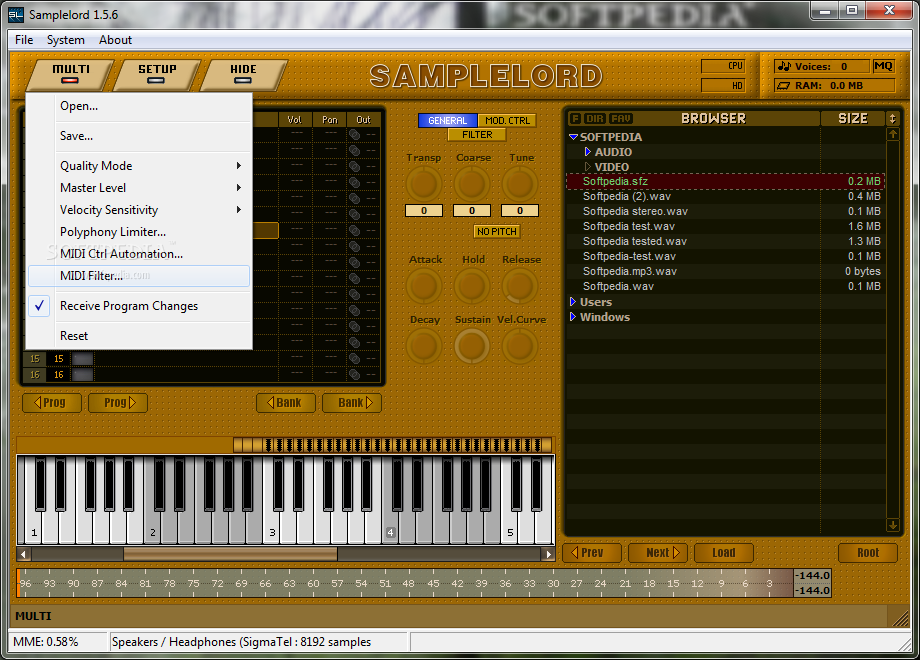Click the Voices note icon
The width and height of the screenshot is (920, 660).
pos(784,66)
